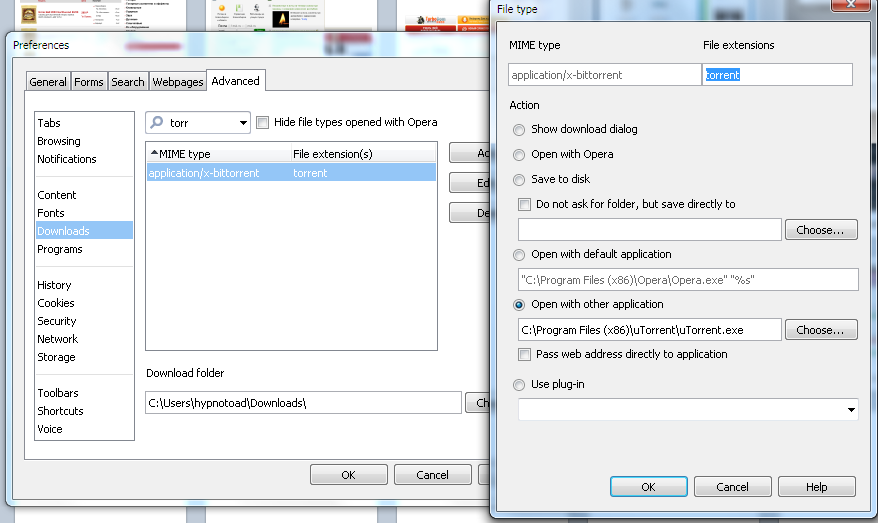Open Help for File type dialog

[x=816, y=487]
